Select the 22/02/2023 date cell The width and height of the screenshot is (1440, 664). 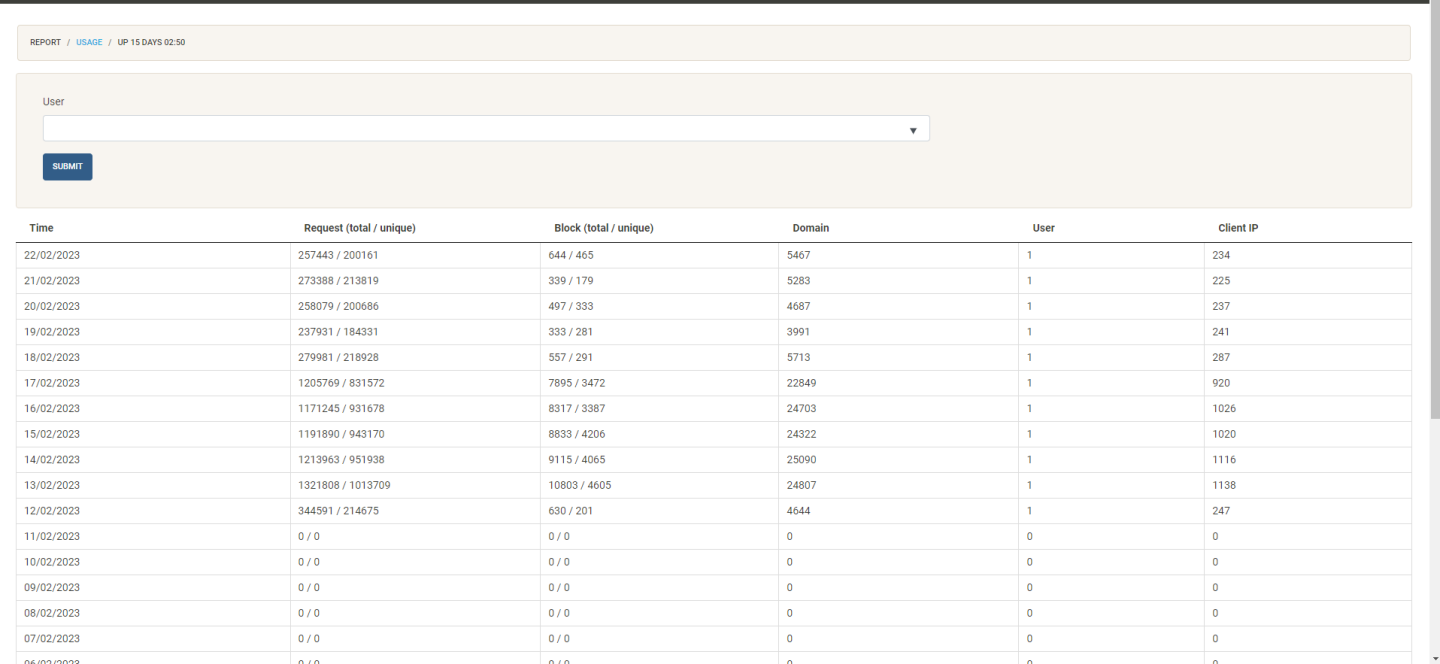point(52,256)
